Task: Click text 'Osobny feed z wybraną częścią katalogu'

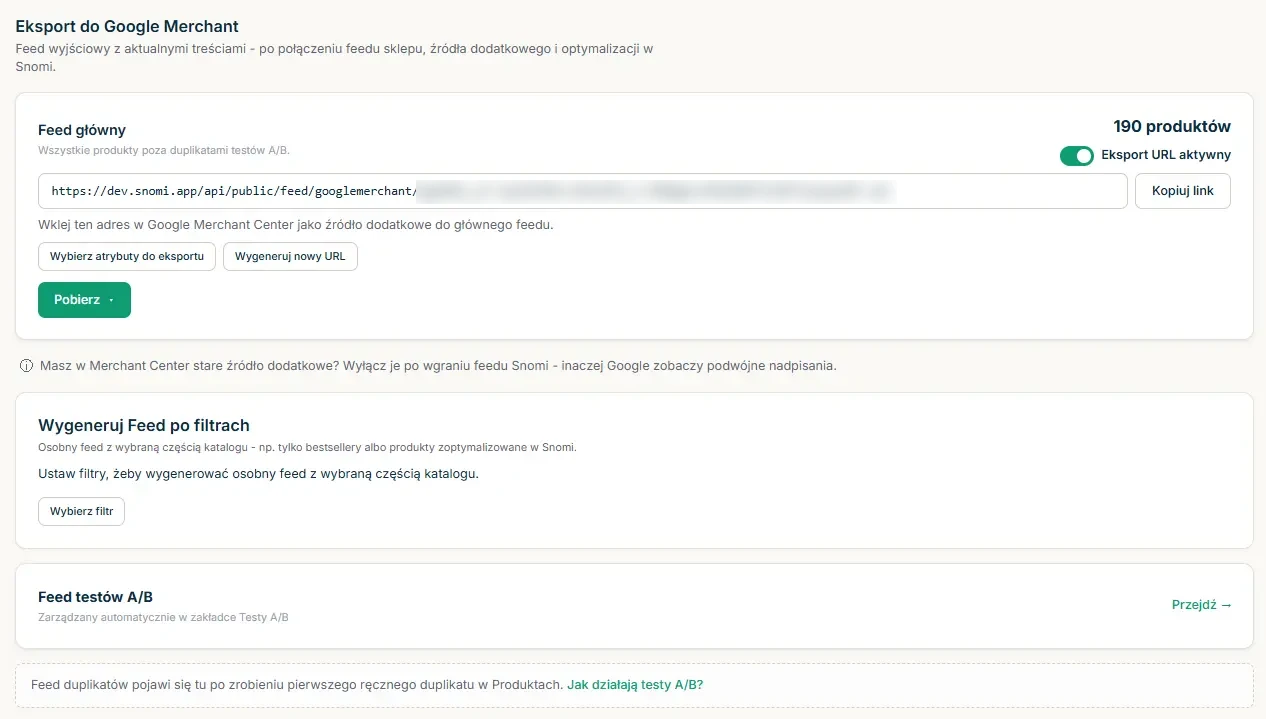Action: (143, 447)
